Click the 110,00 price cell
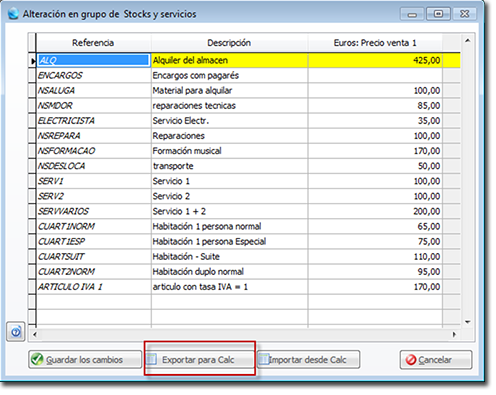 (375, 257)
